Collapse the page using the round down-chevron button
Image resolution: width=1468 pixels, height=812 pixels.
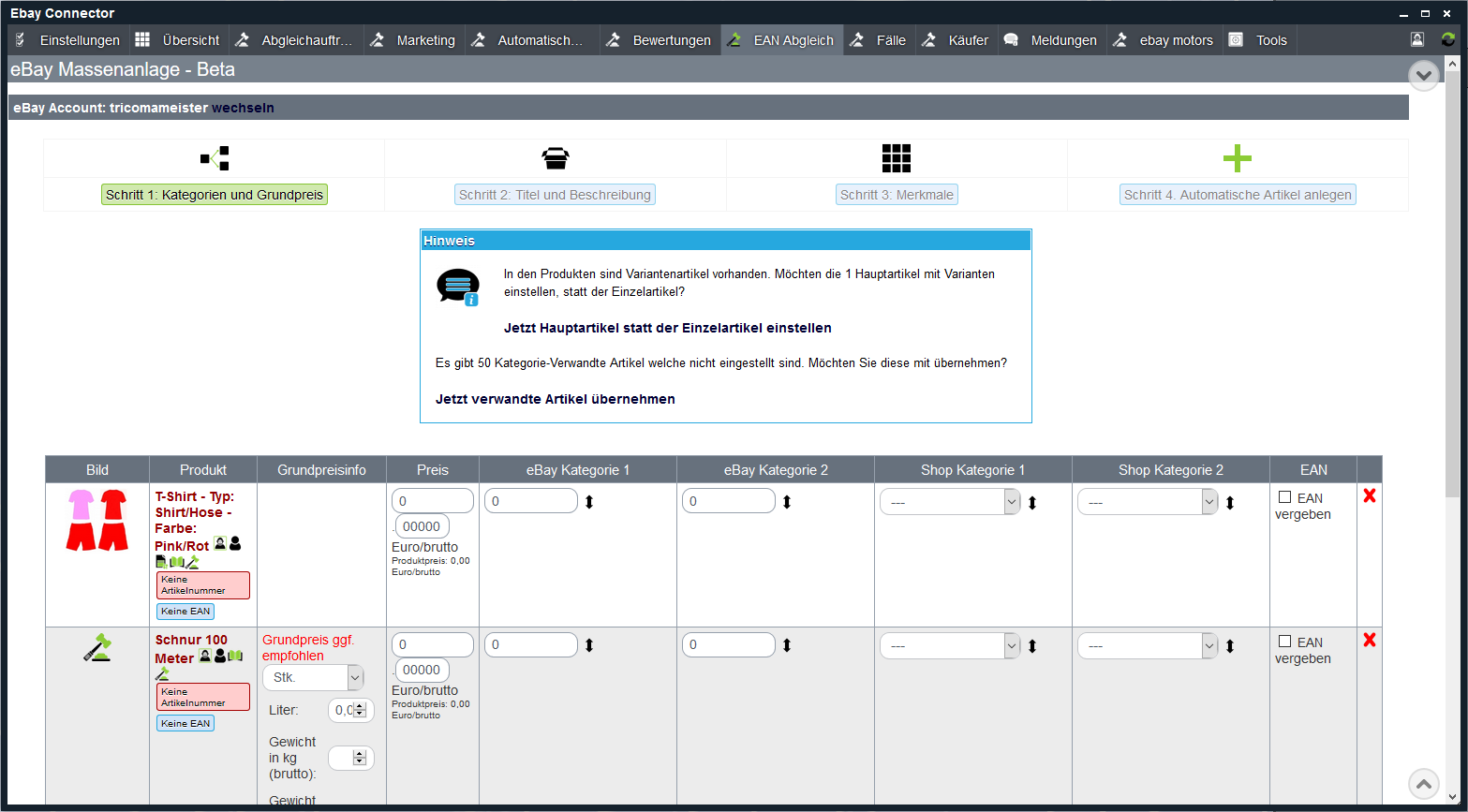coord(1424,75)
